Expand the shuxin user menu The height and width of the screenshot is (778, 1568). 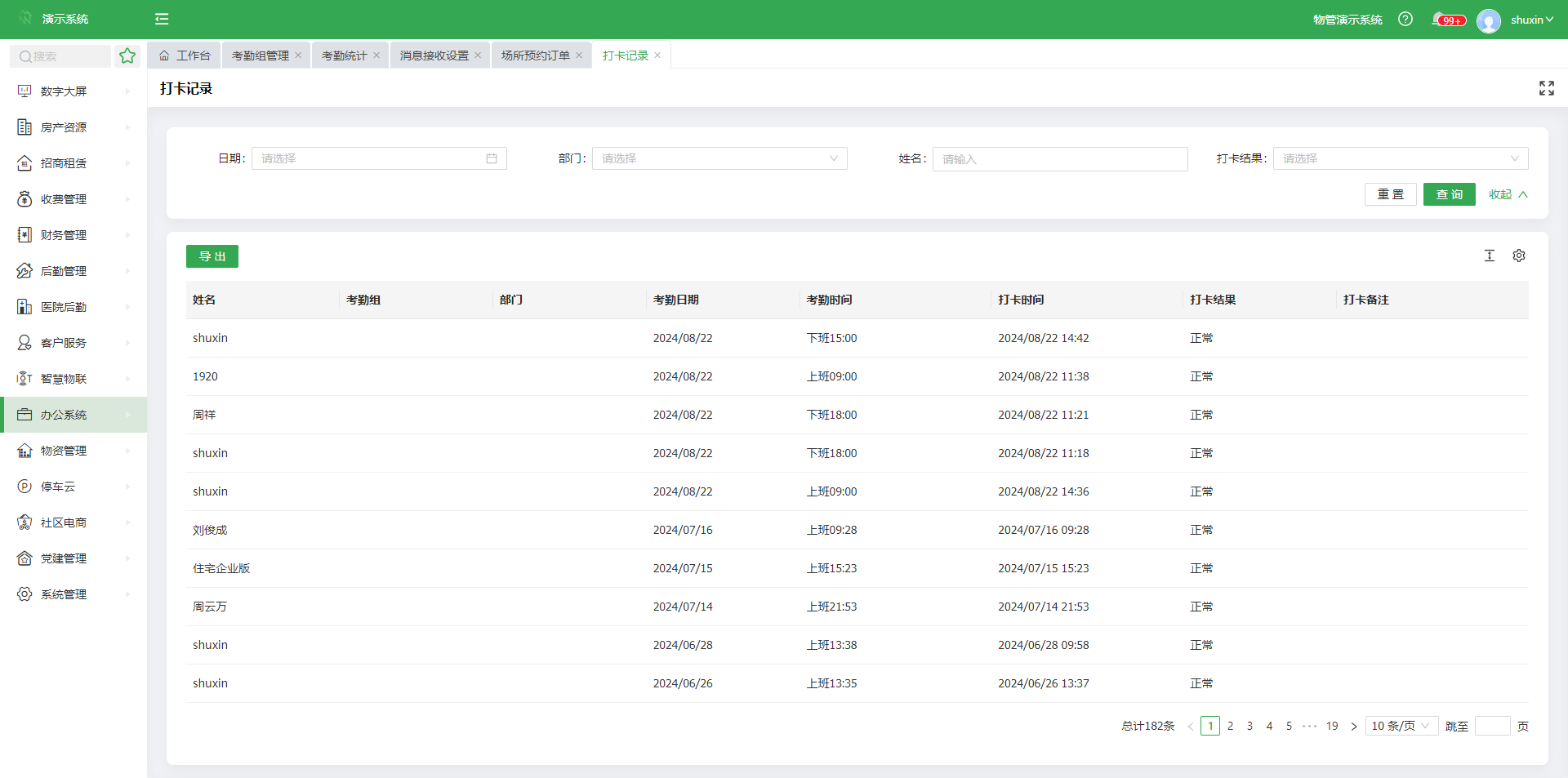pyautogui.click(x=1530, y=20)
